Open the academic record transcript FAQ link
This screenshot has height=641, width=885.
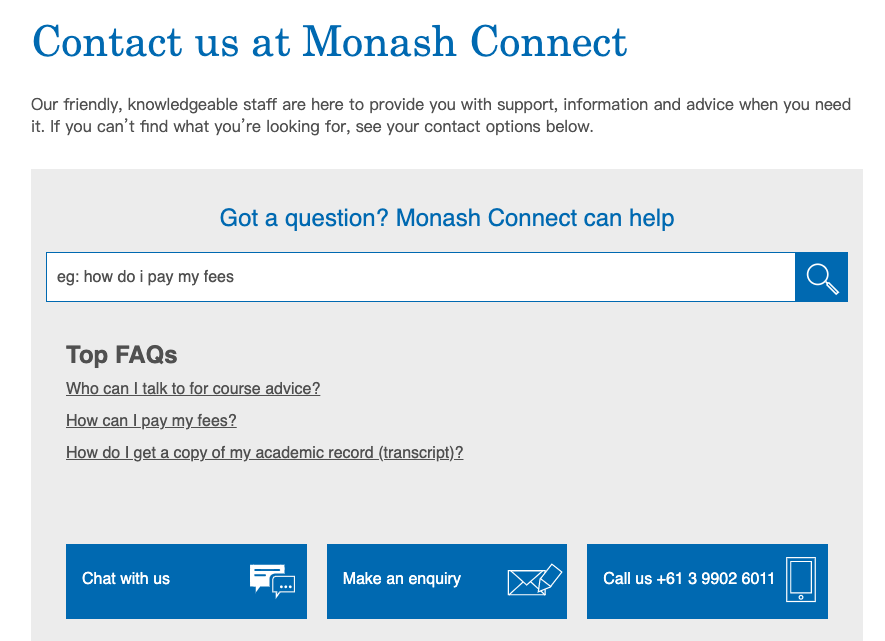[265, 453]
